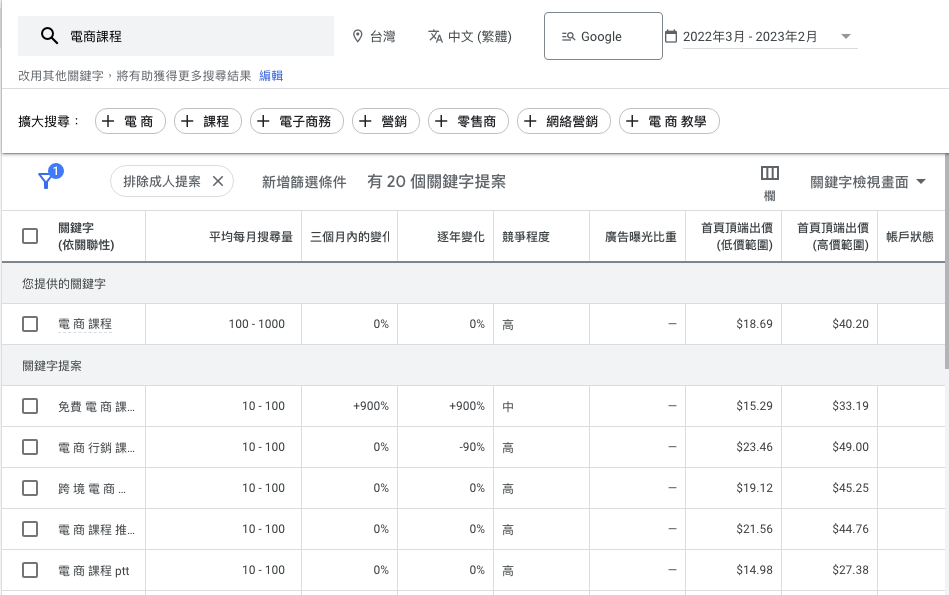Click the vertical scrollbar on the right
Screen dimensions: 949x595
pos(946,260)
